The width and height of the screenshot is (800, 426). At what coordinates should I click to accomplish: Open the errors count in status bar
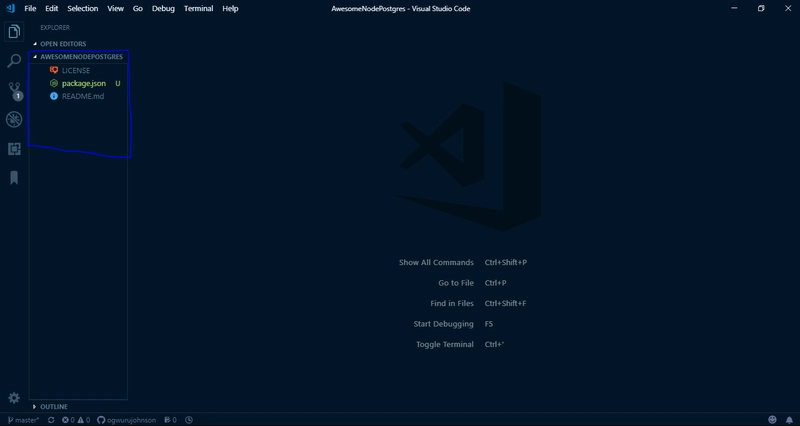[x=68, y=420]
